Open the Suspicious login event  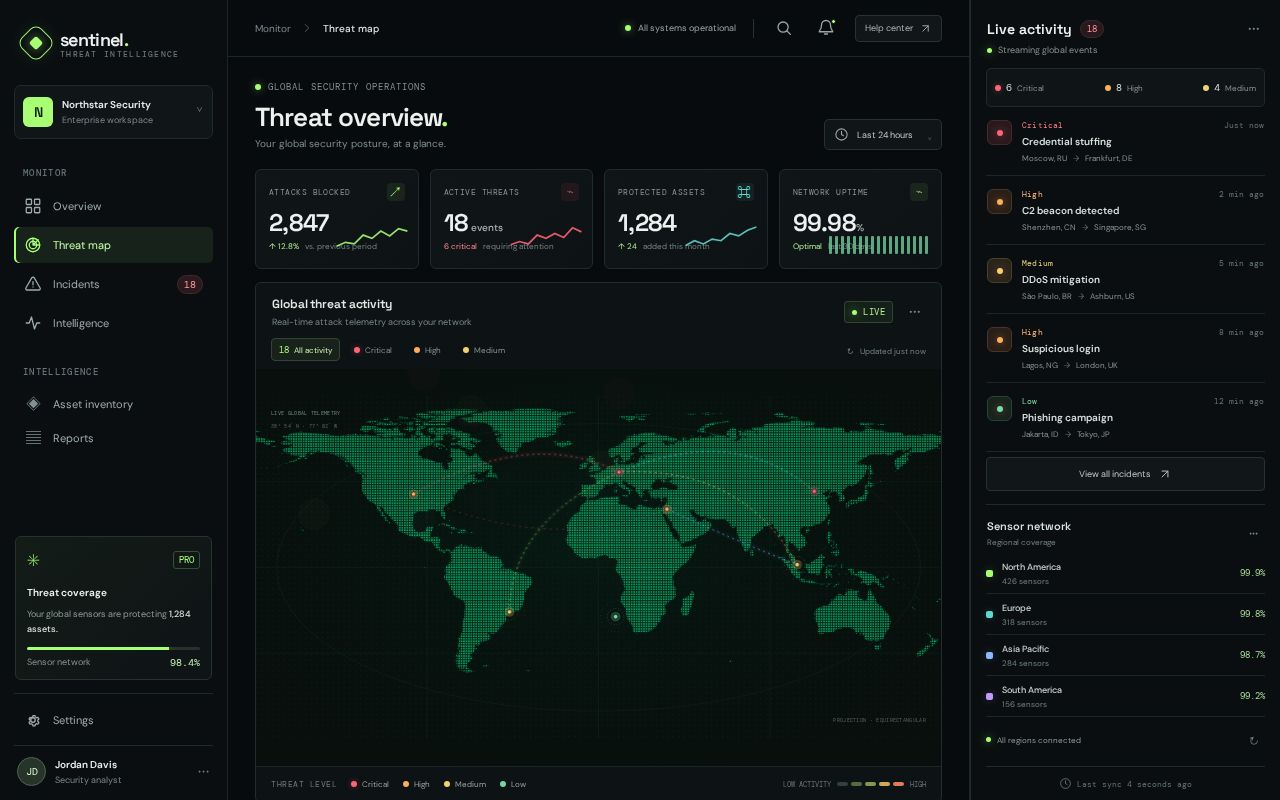pos(1125,348)
